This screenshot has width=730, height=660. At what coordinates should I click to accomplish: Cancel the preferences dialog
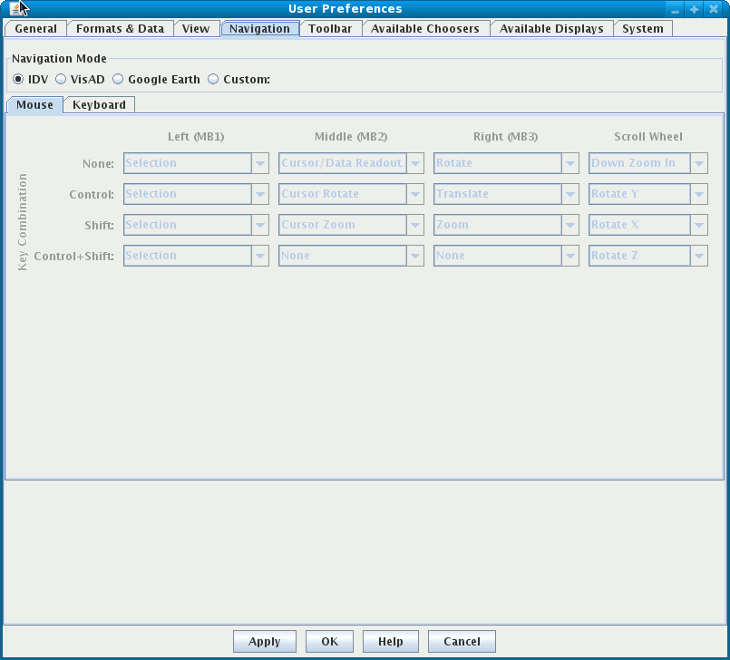[x=461, y=642]
